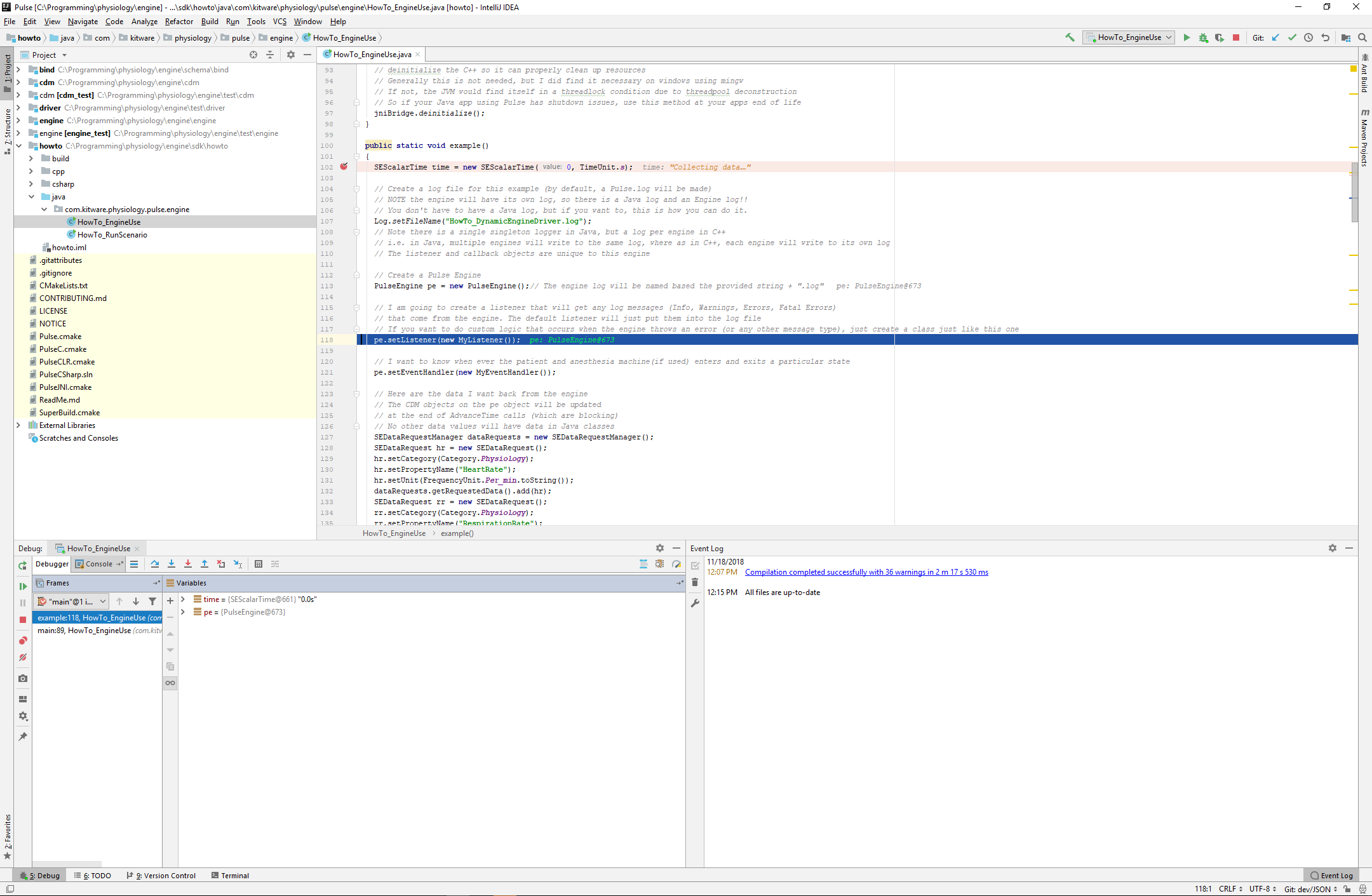Open HowTo_EngineUse run configuration dropdown

[1129, 37]
